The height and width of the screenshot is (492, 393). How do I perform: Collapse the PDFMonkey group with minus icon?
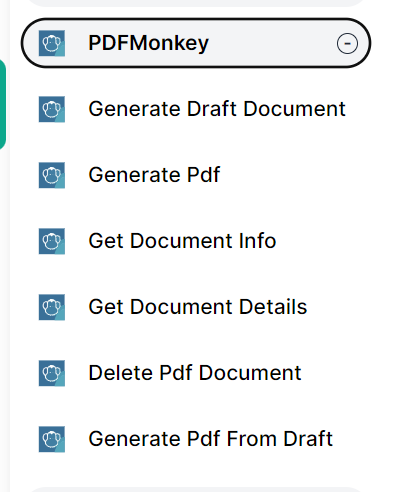tap(347, 43)
